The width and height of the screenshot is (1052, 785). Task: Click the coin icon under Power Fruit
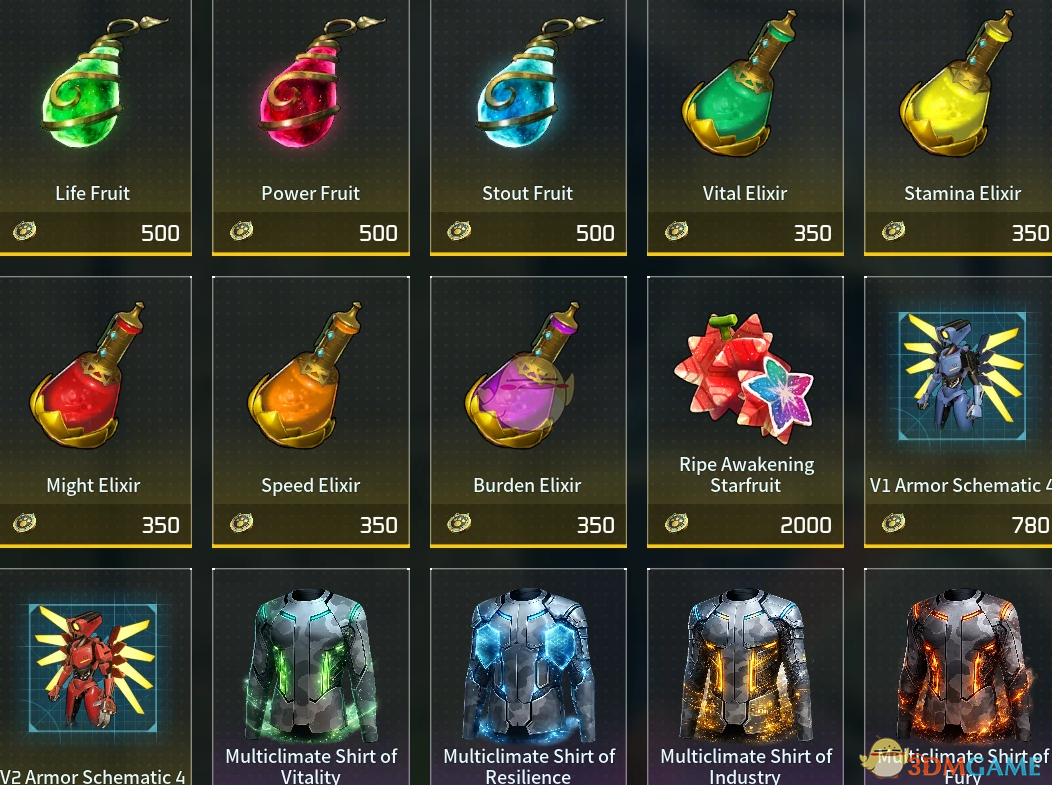click(x=242, y=231)
